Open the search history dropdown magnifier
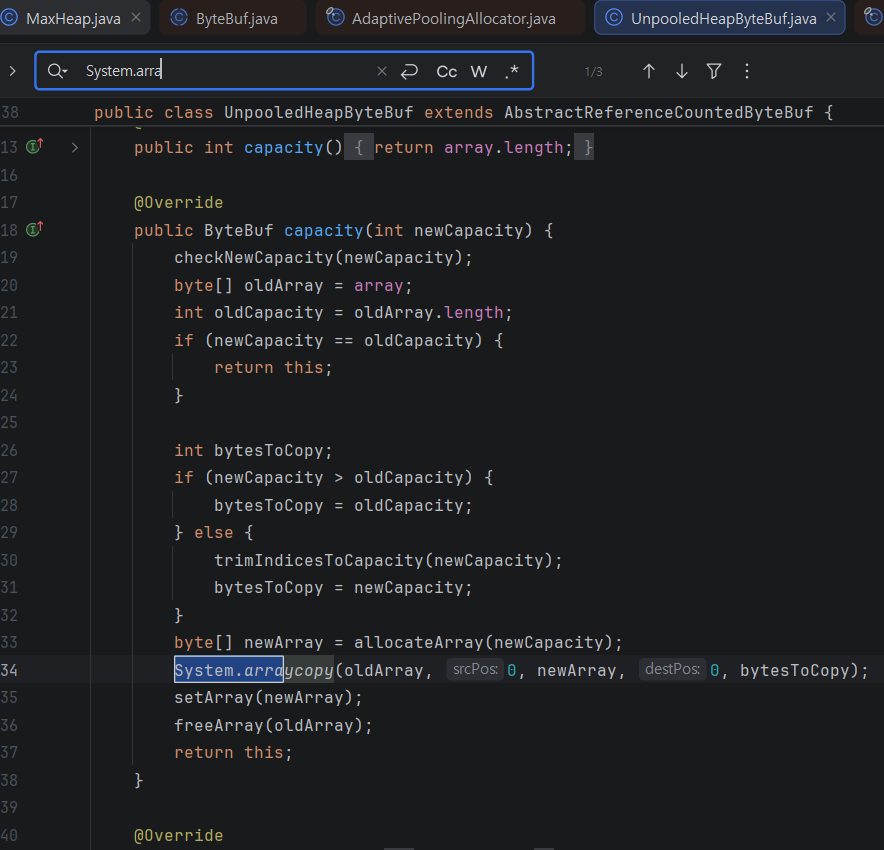 [x=58, y=71]
